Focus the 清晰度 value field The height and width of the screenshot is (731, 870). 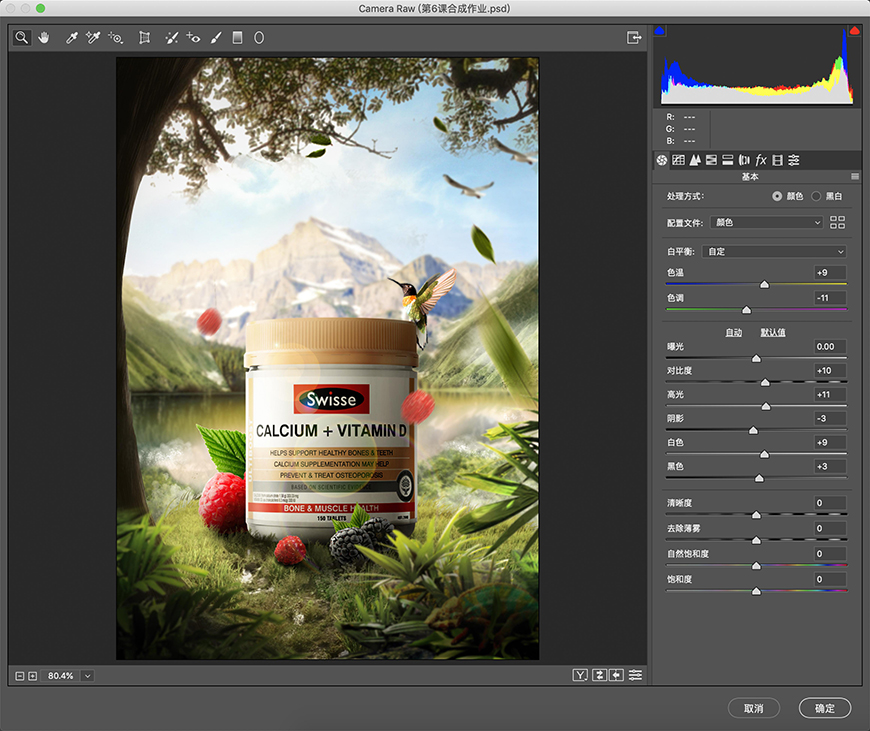(x=830, y=503)
